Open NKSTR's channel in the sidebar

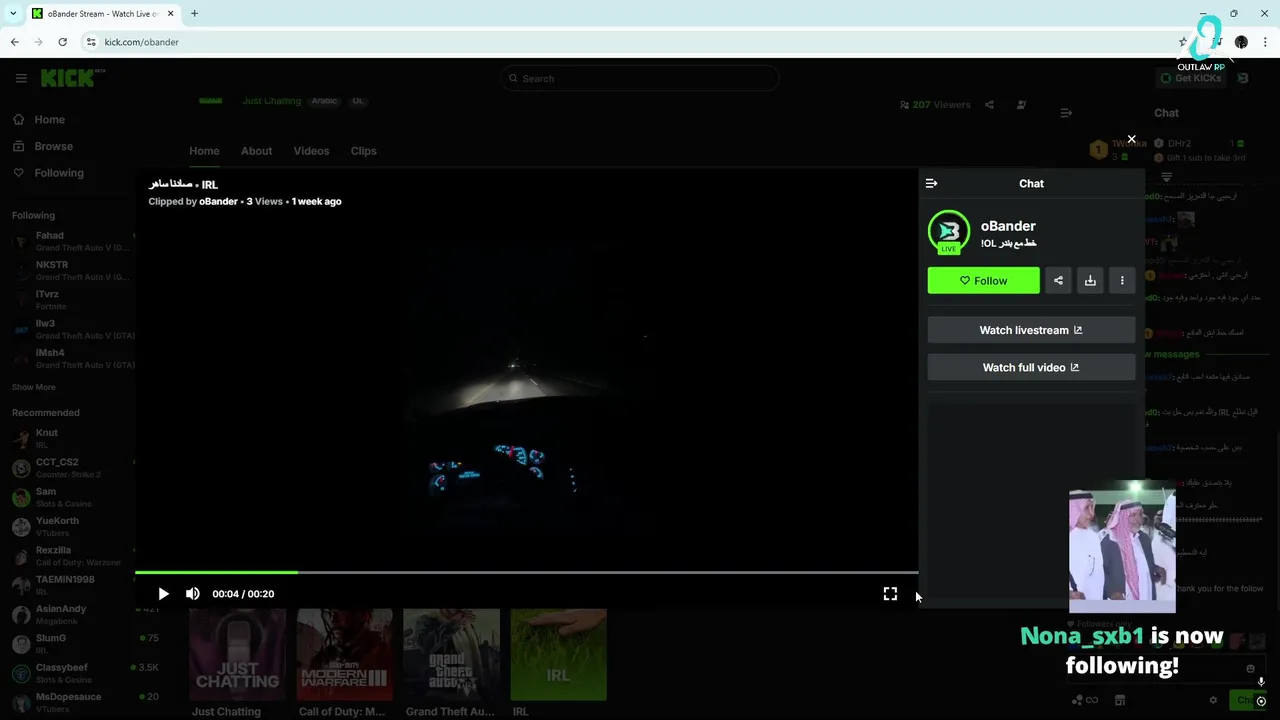pyautogui.click(x=70, y=270)
